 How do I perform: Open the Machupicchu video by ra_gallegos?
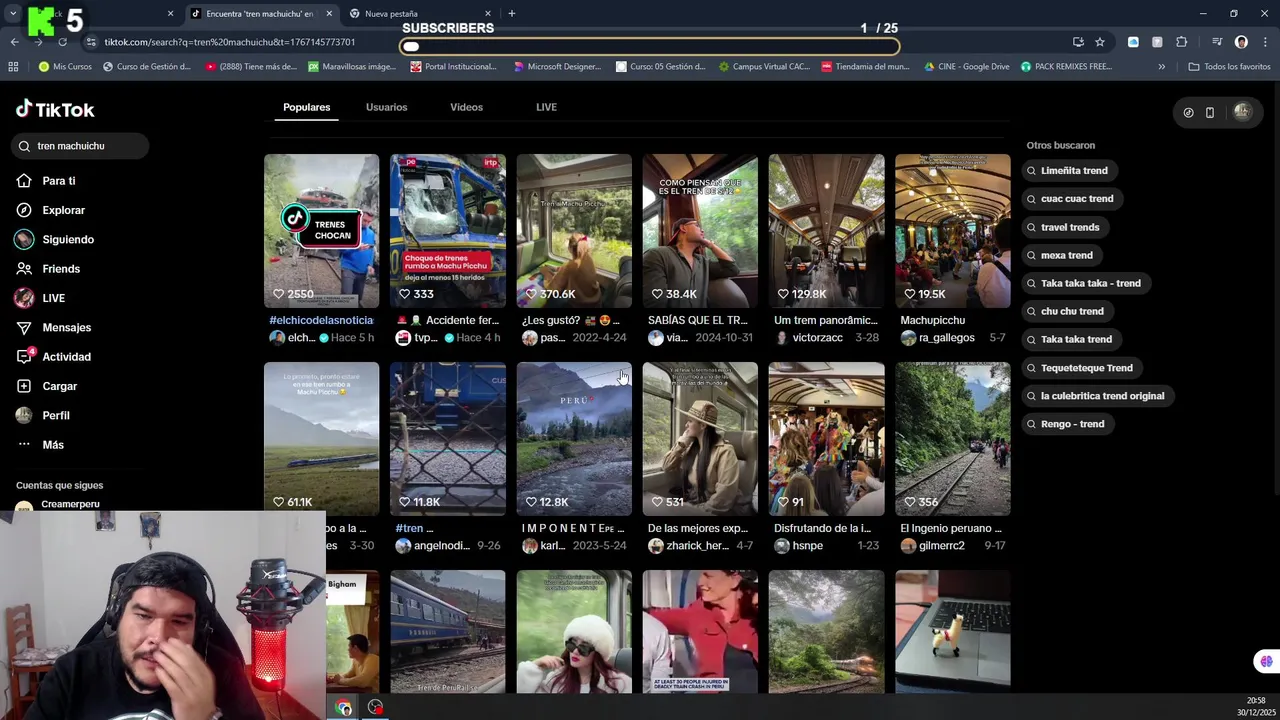pos(952,230)
